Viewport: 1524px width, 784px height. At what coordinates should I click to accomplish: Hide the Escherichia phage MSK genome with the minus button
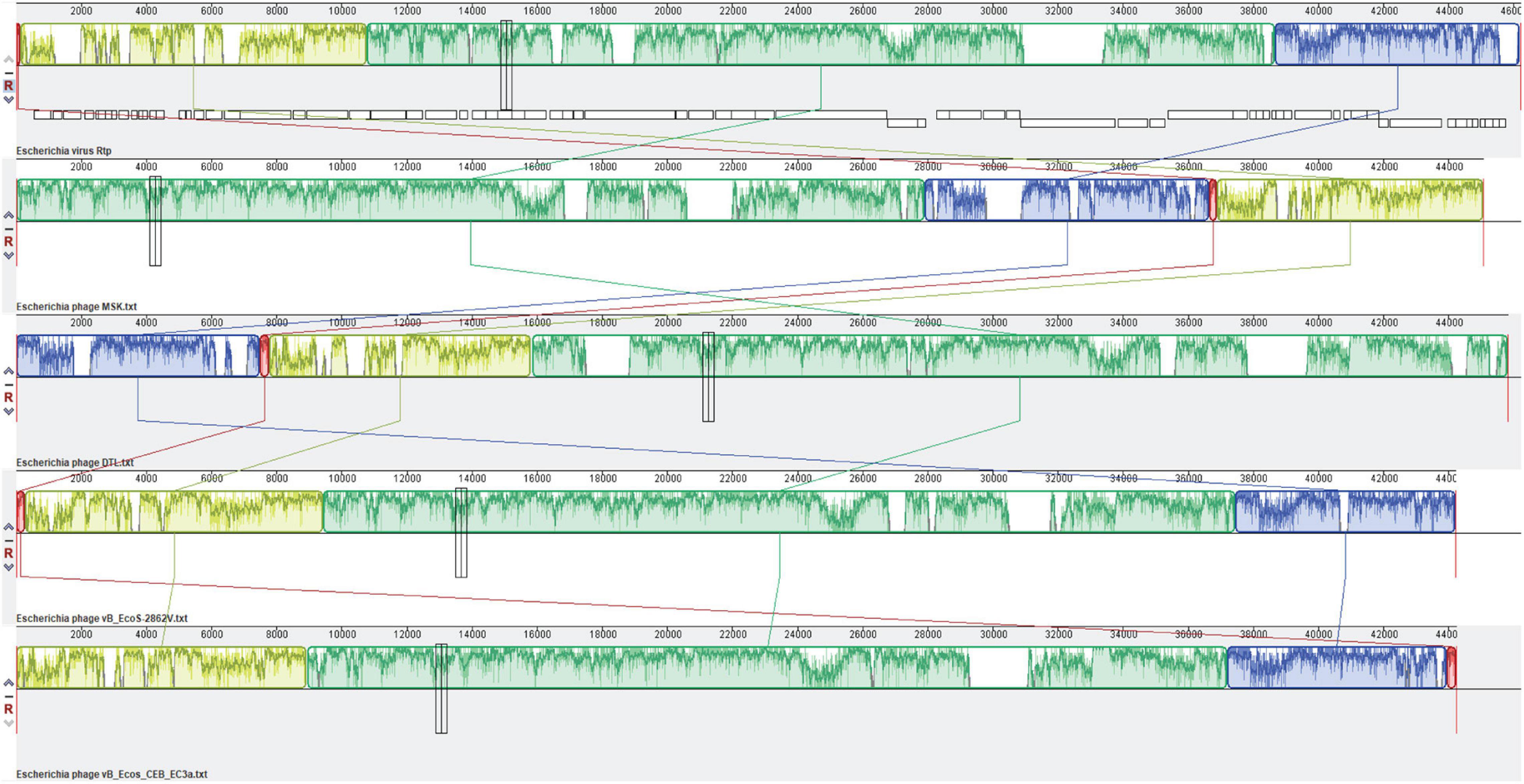point(8,228)
